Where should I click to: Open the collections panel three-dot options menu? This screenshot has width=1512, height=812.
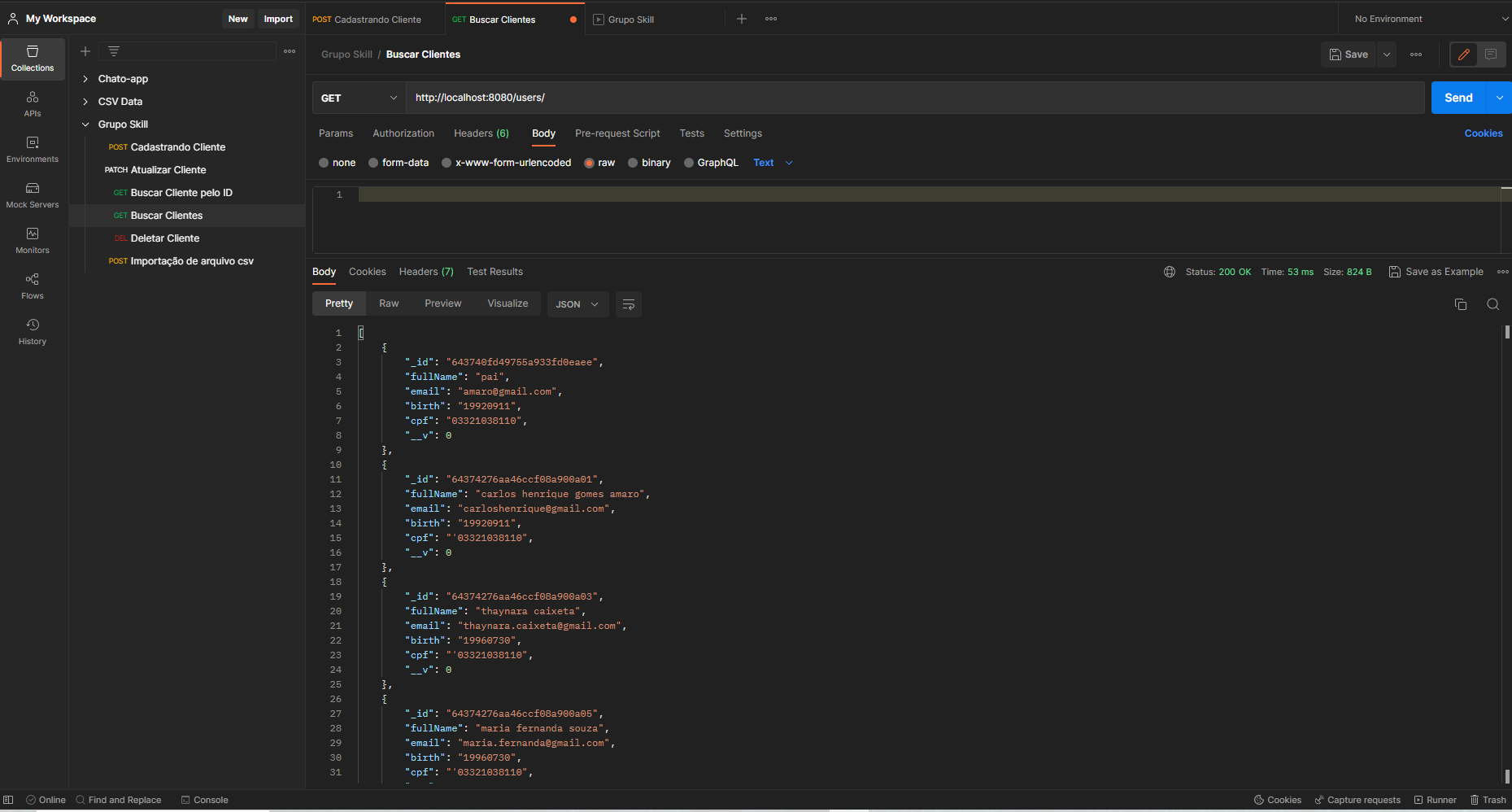(290, 51)
